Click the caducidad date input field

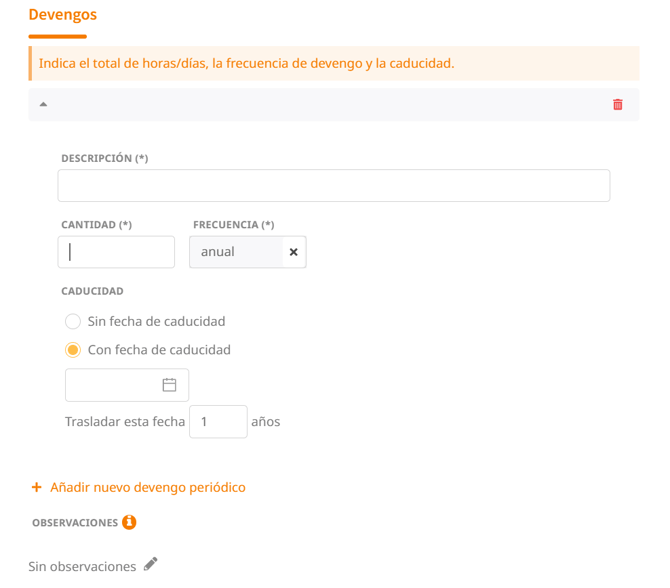tap(110, 385)
